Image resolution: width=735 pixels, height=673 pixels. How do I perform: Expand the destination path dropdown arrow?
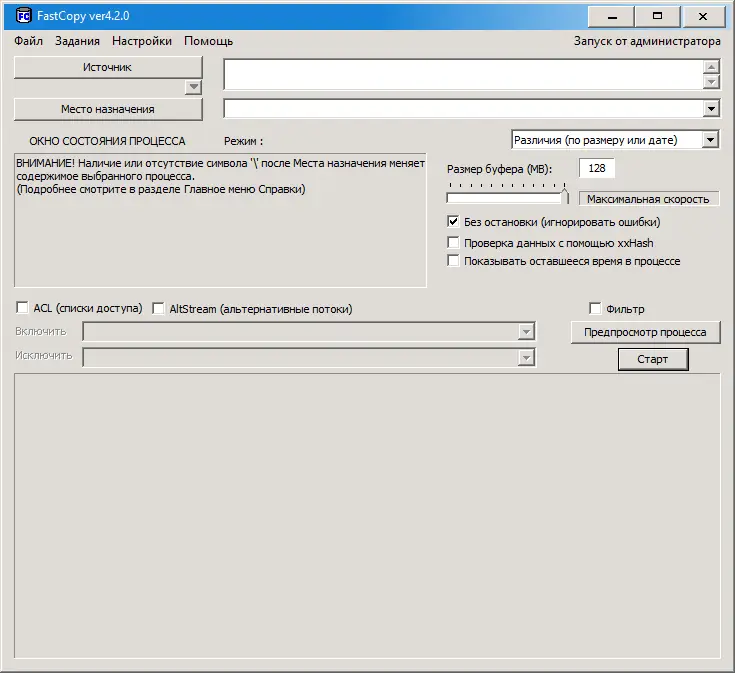point(711,109)
